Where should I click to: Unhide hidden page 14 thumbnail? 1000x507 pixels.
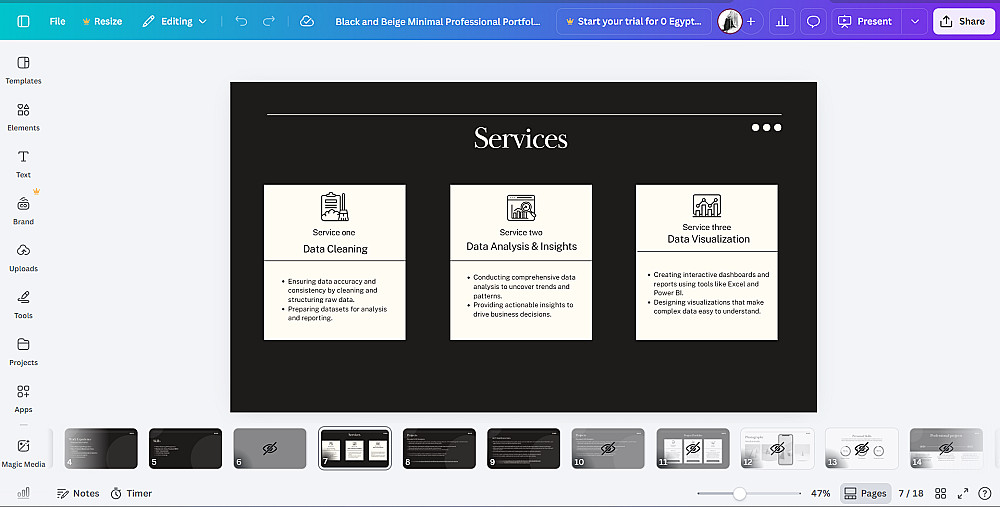click(946, 448)
